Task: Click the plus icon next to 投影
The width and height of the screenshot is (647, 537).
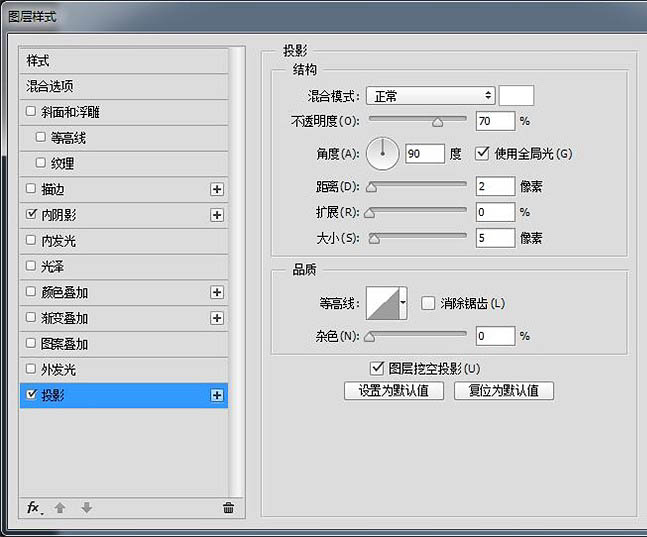Action: tap(216, 396)
